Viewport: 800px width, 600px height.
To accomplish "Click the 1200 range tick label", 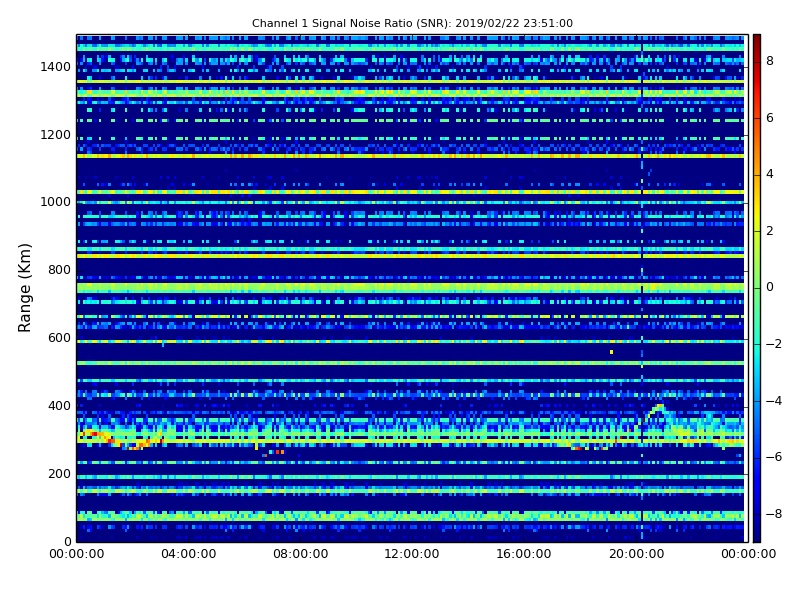I will tap(56, 135).
